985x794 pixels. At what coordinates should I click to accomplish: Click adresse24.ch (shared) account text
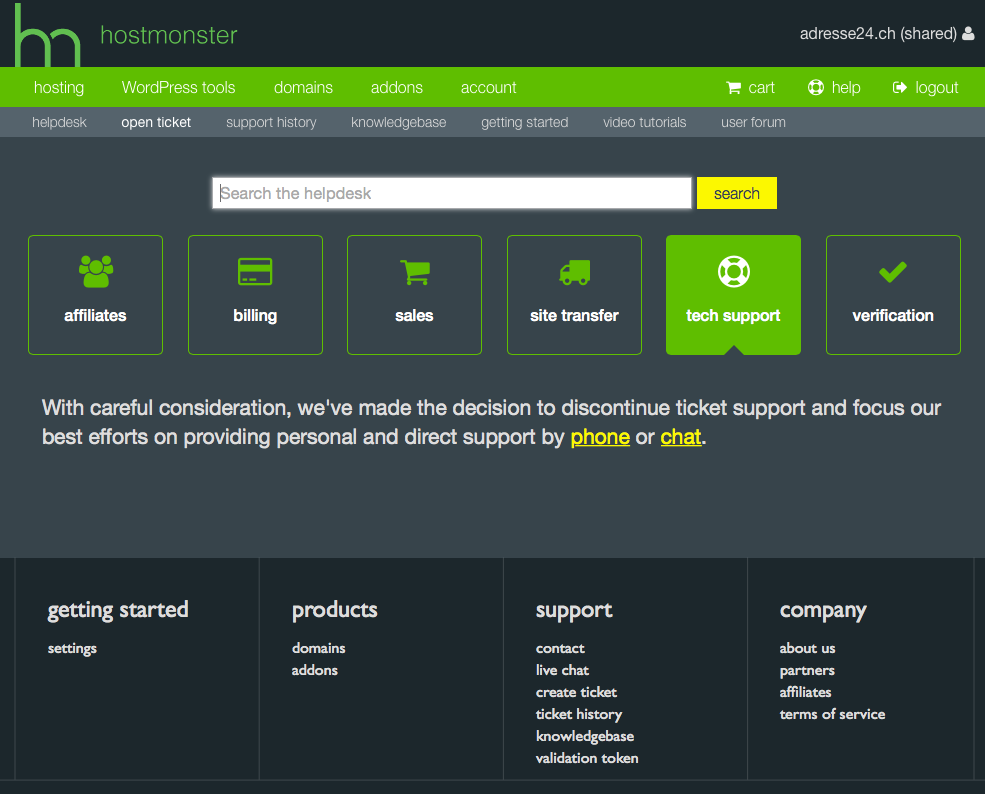click(x=878, y=33)
